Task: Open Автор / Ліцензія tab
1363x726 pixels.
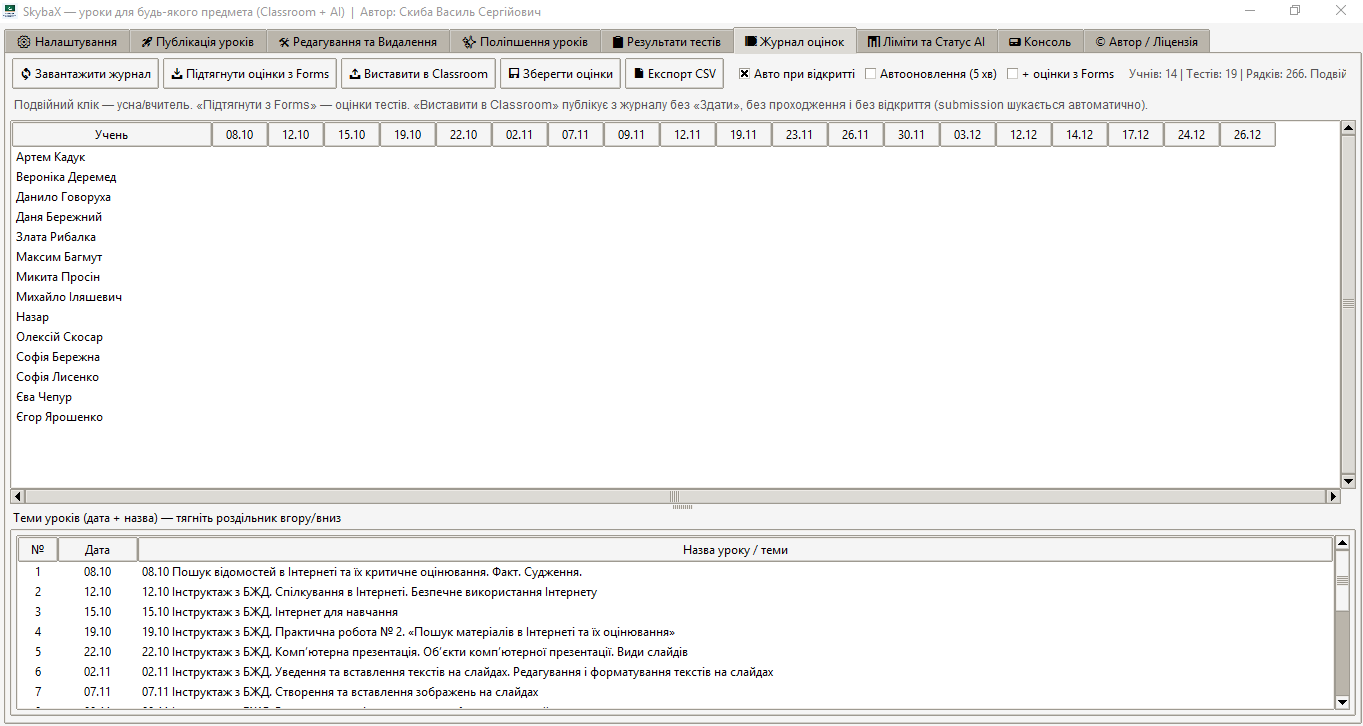Action: 1146,41
